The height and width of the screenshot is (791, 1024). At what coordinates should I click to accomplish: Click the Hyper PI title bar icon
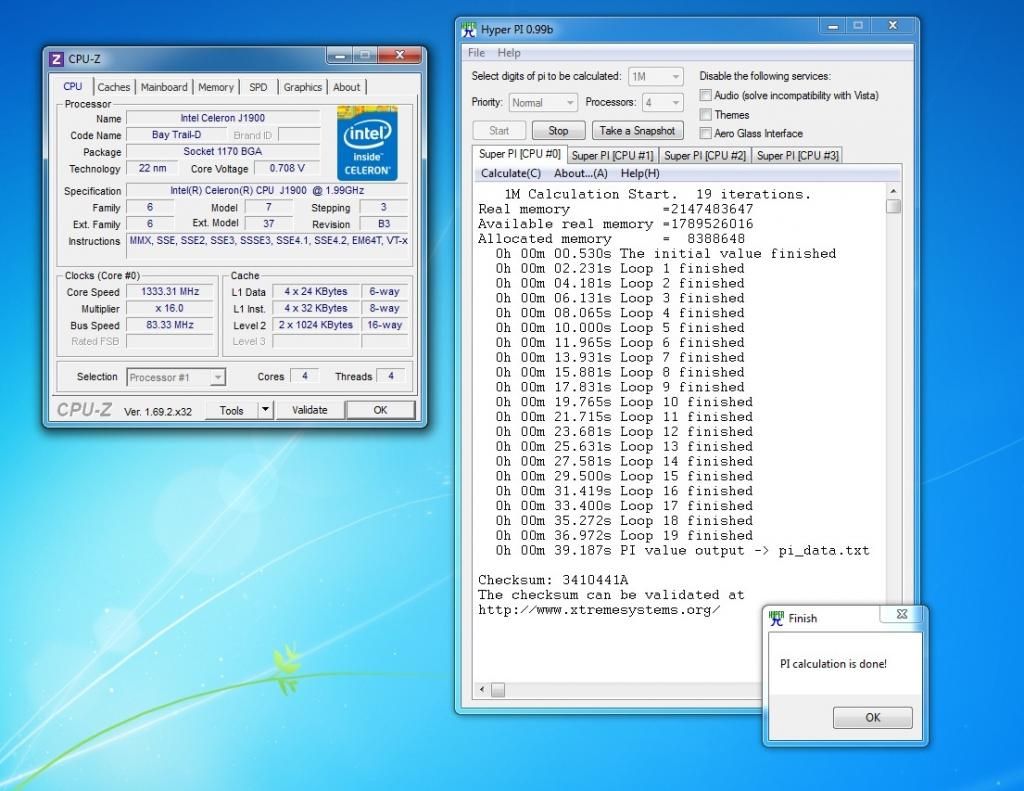[469, 29]
